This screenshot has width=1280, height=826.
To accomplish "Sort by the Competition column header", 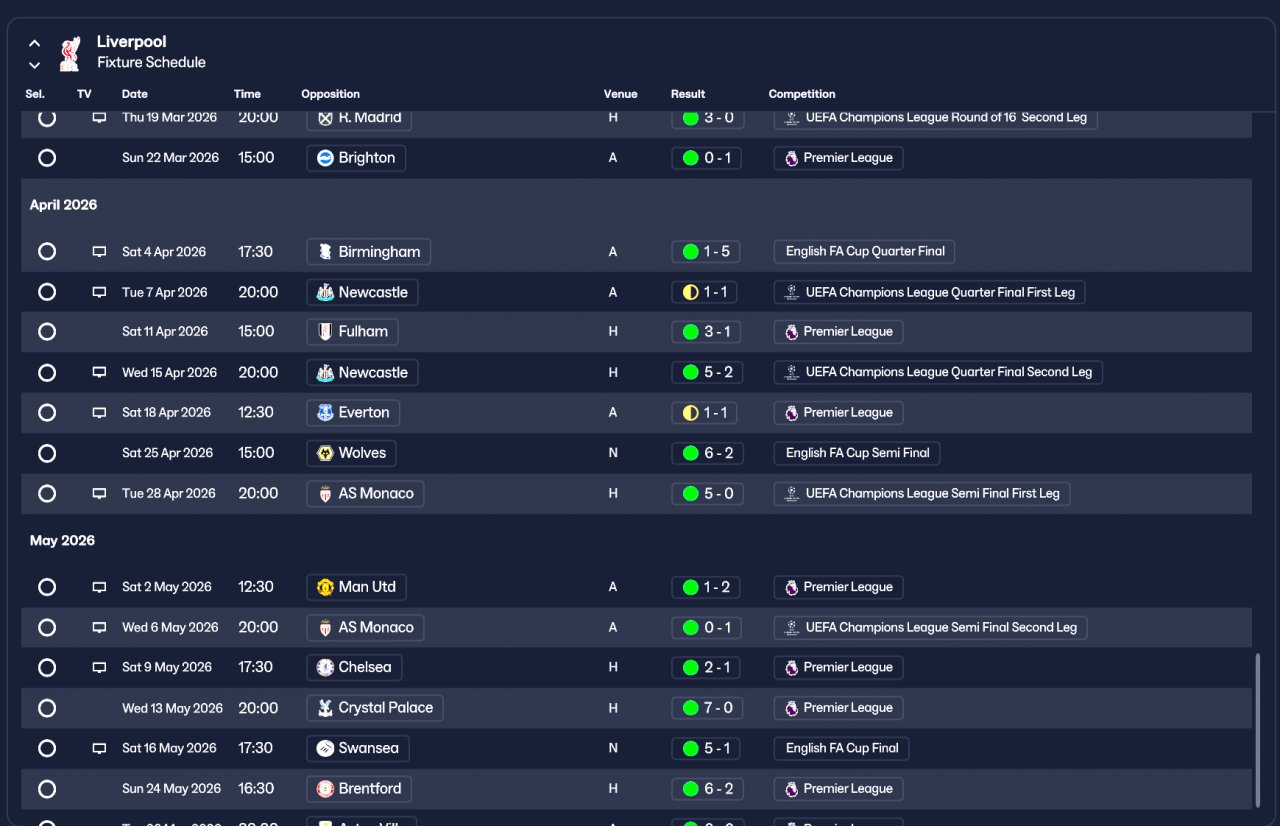I will coord(802,94).
